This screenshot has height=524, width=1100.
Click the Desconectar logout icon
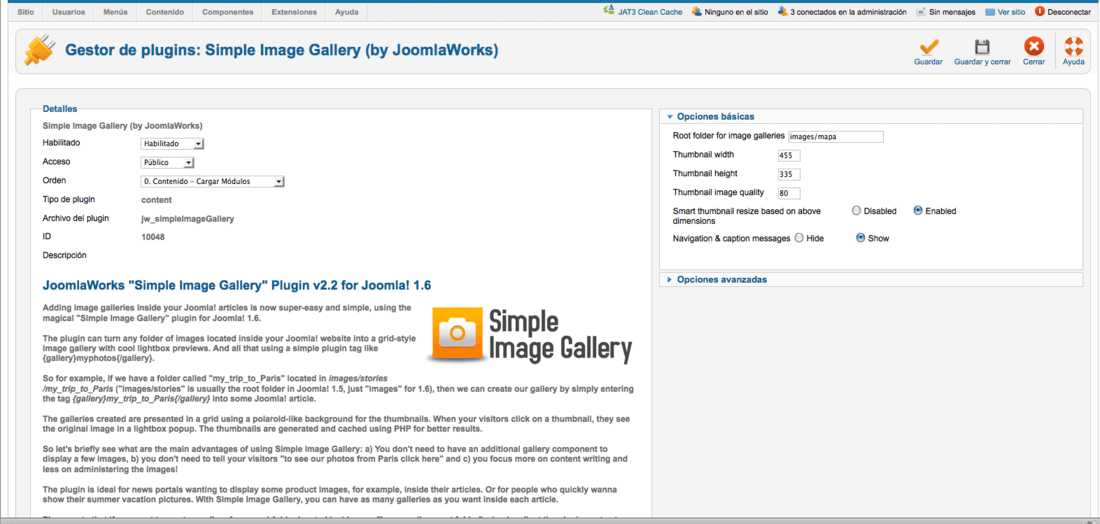pyautogui.click(x=1040, y=11)
